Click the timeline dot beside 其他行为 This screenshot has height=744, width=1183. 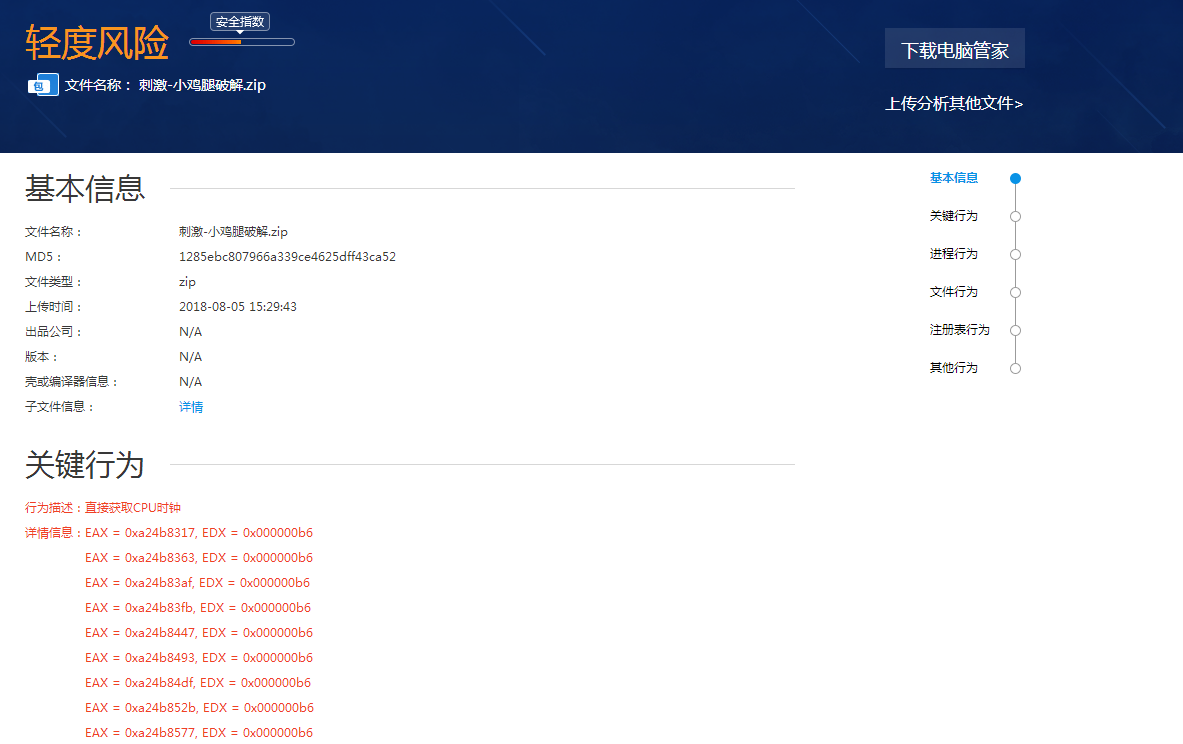pos(1015,368)
